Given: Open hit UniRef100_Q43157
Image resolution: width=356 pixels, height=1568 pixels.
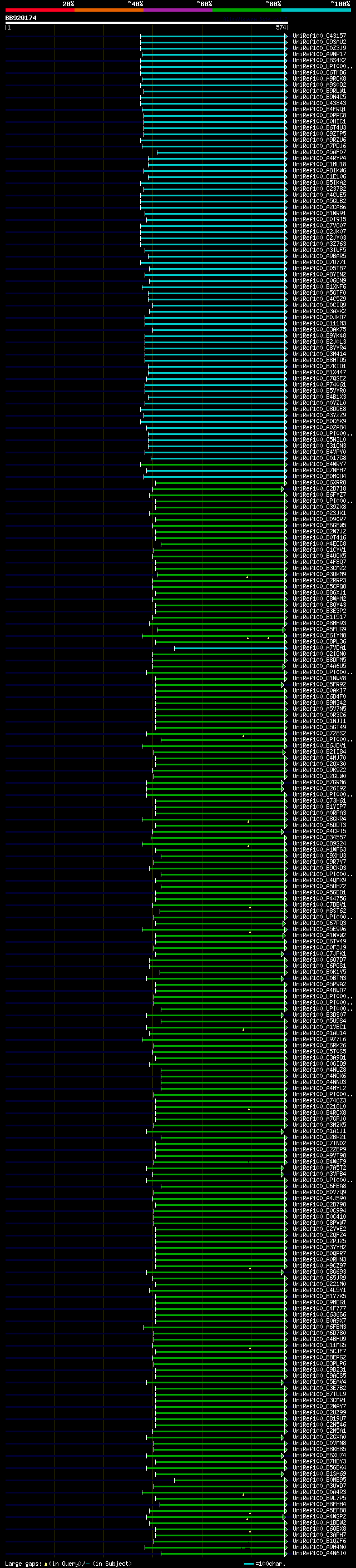Looking at the screenshot, I should pyautogui.click(x=319, y=36).
